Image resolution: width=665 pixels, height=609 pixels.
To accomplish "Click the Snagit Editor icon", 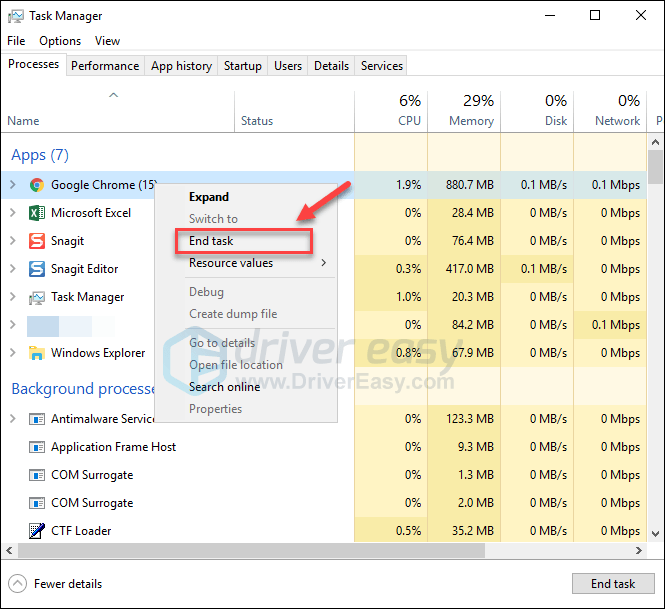I will click(x=37, y=269).
